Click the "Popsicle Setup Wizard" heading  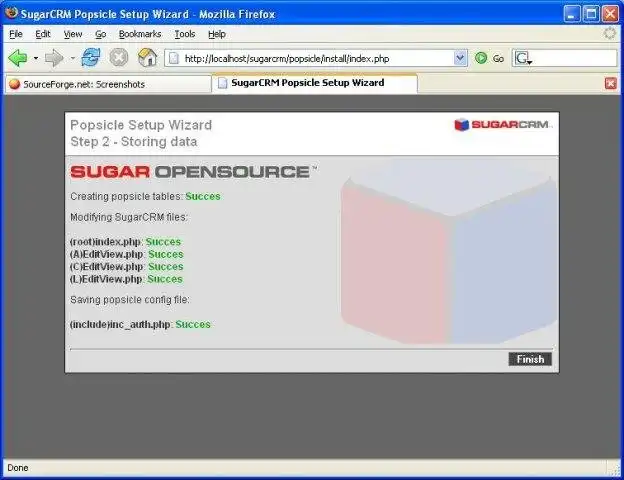141,125
